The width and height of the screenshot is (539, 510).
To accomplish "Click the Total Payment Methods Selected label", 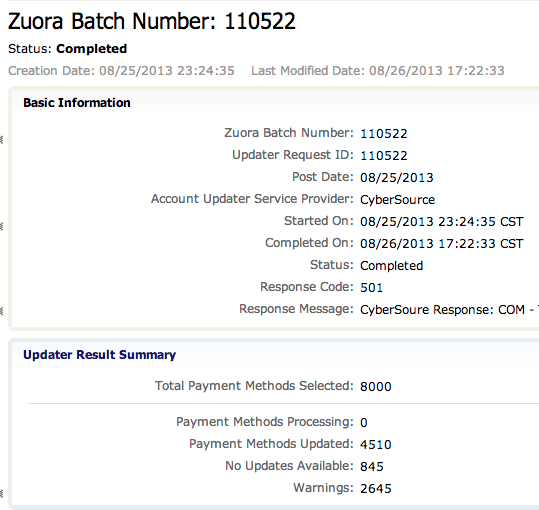I will [254, 386].
